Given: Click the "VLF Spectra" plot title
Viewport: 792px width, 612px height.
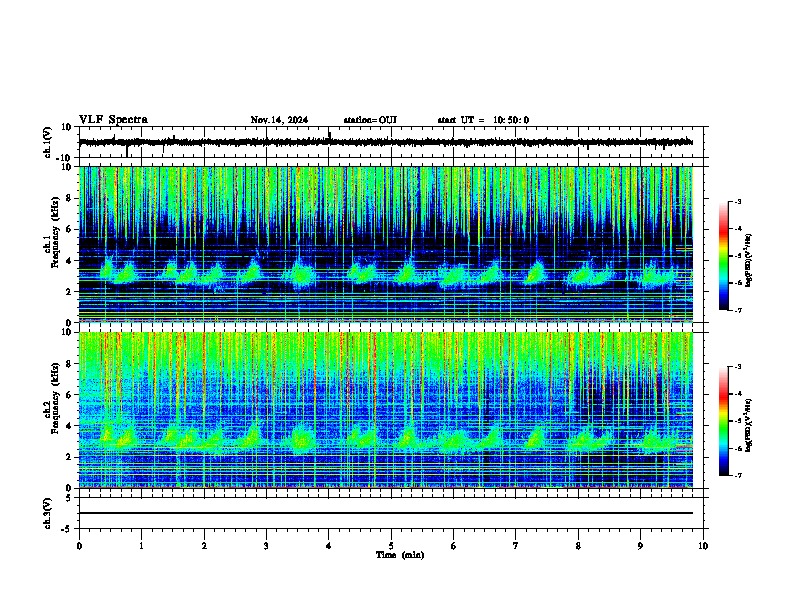Looking at the screenshot, I should (x=113, y=120).
